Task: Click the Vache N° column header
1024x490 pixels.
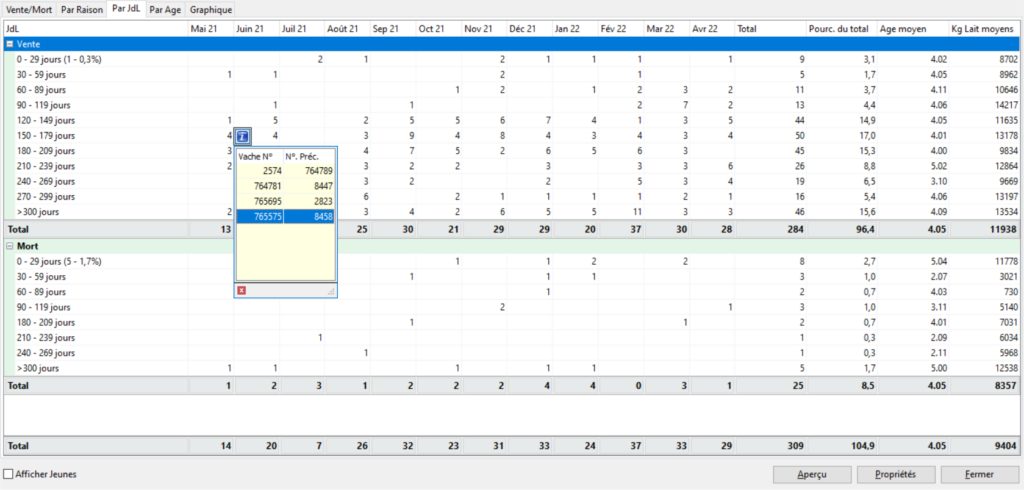Action: [258, 156]
